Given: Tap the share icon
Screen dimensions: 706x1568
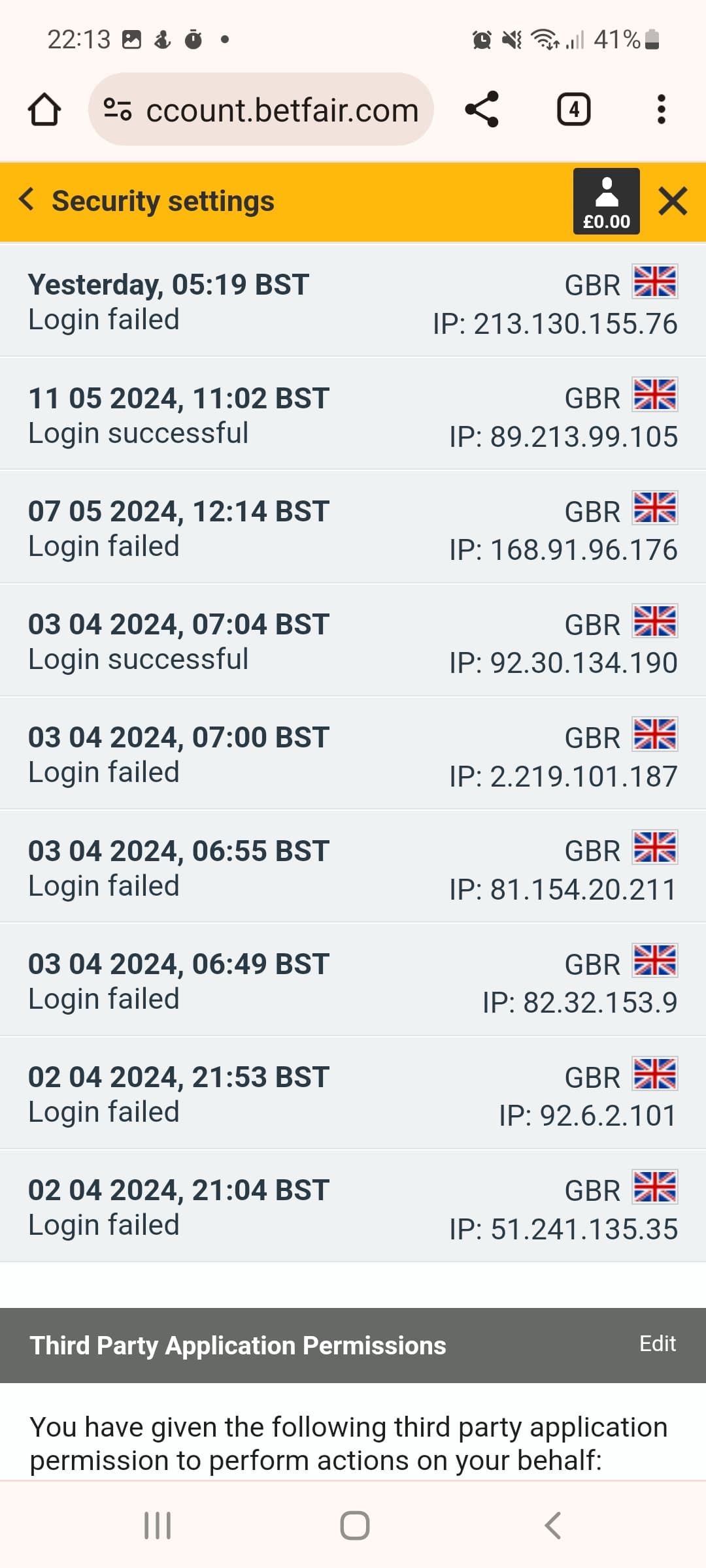Looking at the screenshot, I should pyautogui.click(x=482, y=109).
